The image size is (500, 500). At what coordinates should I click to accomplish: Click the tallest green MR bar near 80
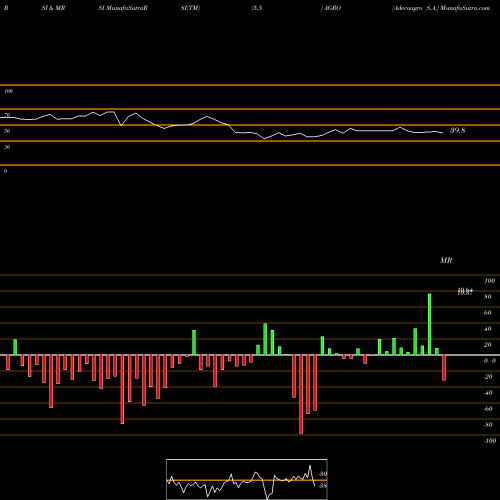point(429,324)
